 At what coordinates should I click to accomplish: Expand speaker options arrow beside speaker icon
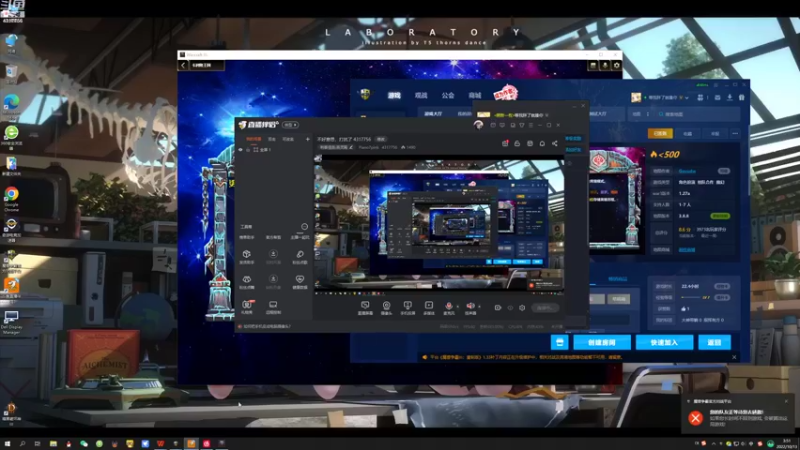click(479, 306)
